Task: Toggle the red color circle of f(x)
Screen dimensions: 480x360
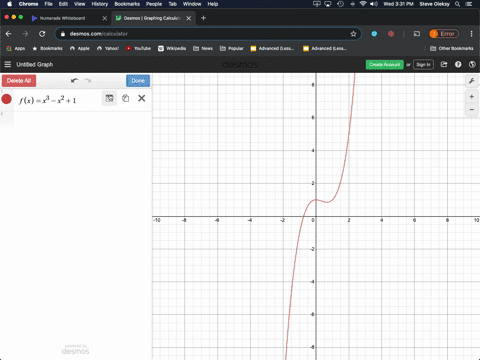Action: [x=7, y=99]
